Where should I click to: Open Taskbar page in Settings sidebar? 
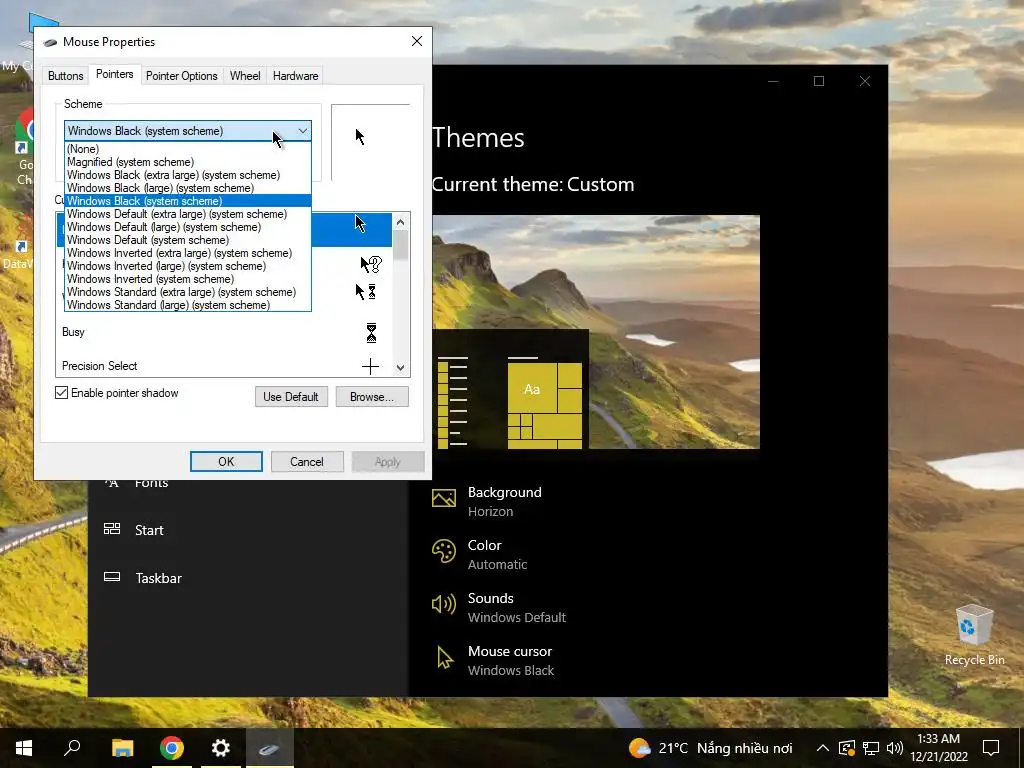click(158, 578)
